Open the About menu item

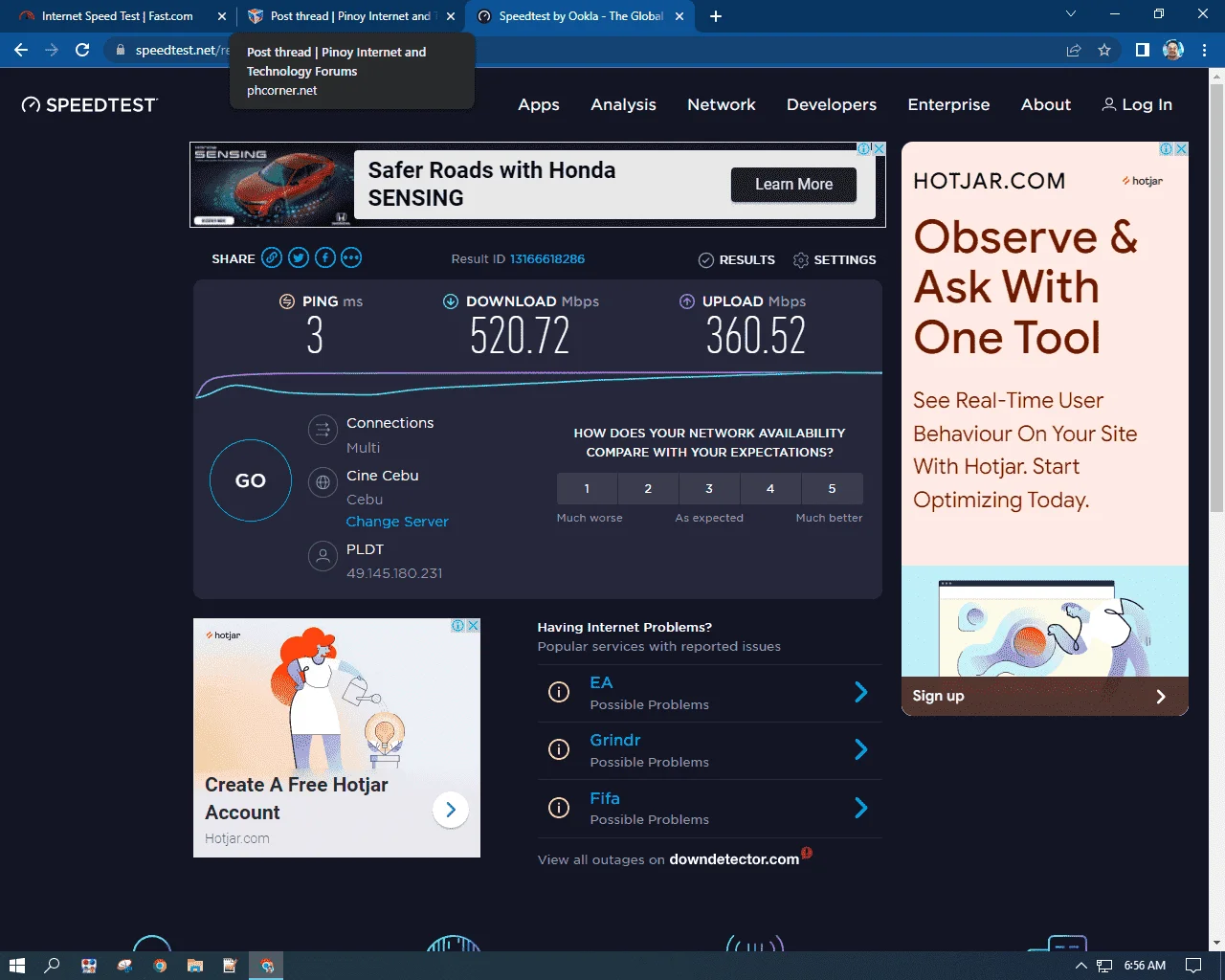pyautogui.click(x=1046, y=104)
